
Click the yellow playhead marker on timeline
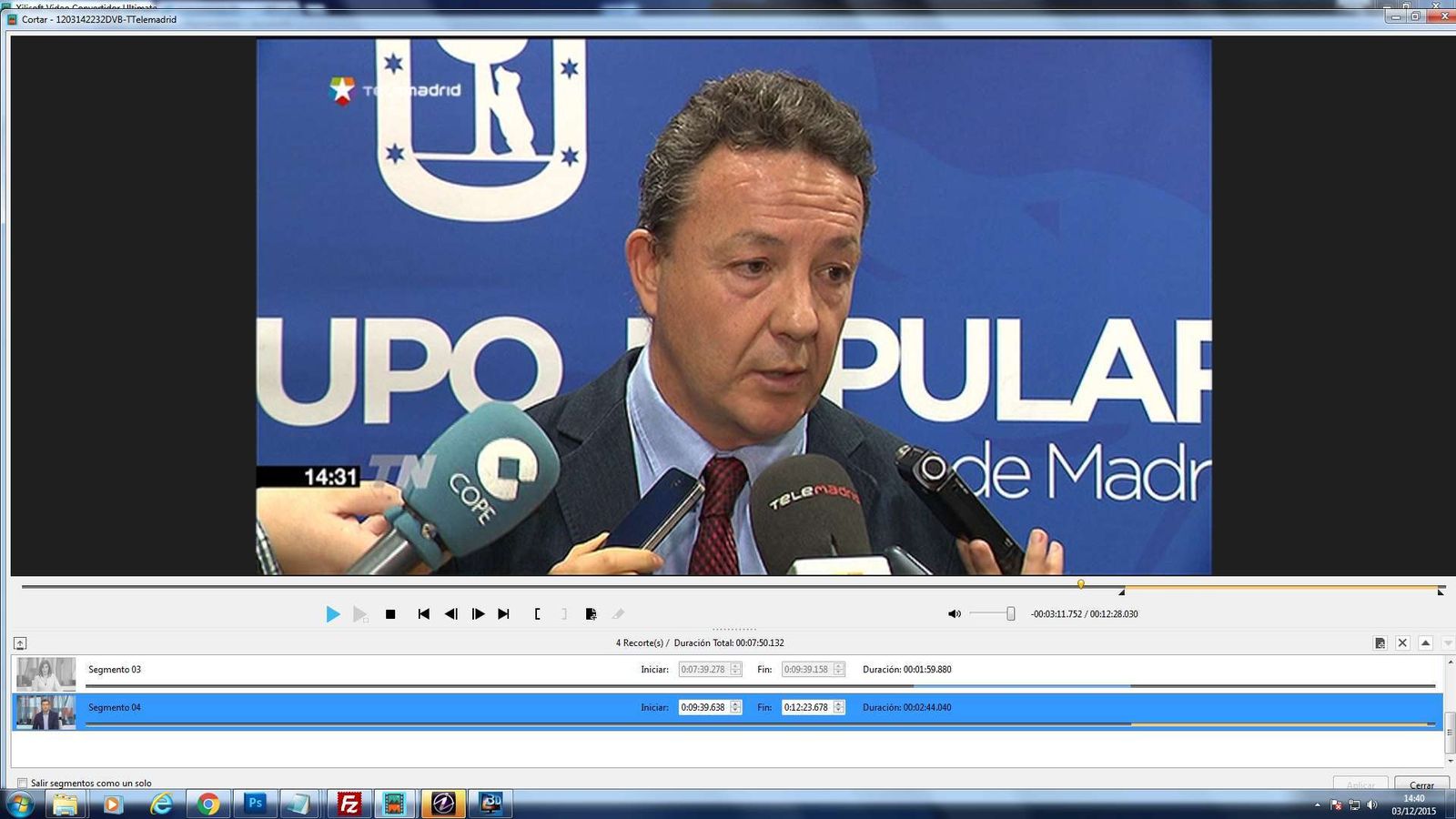pyautogui.click(x=1080, y=584)
